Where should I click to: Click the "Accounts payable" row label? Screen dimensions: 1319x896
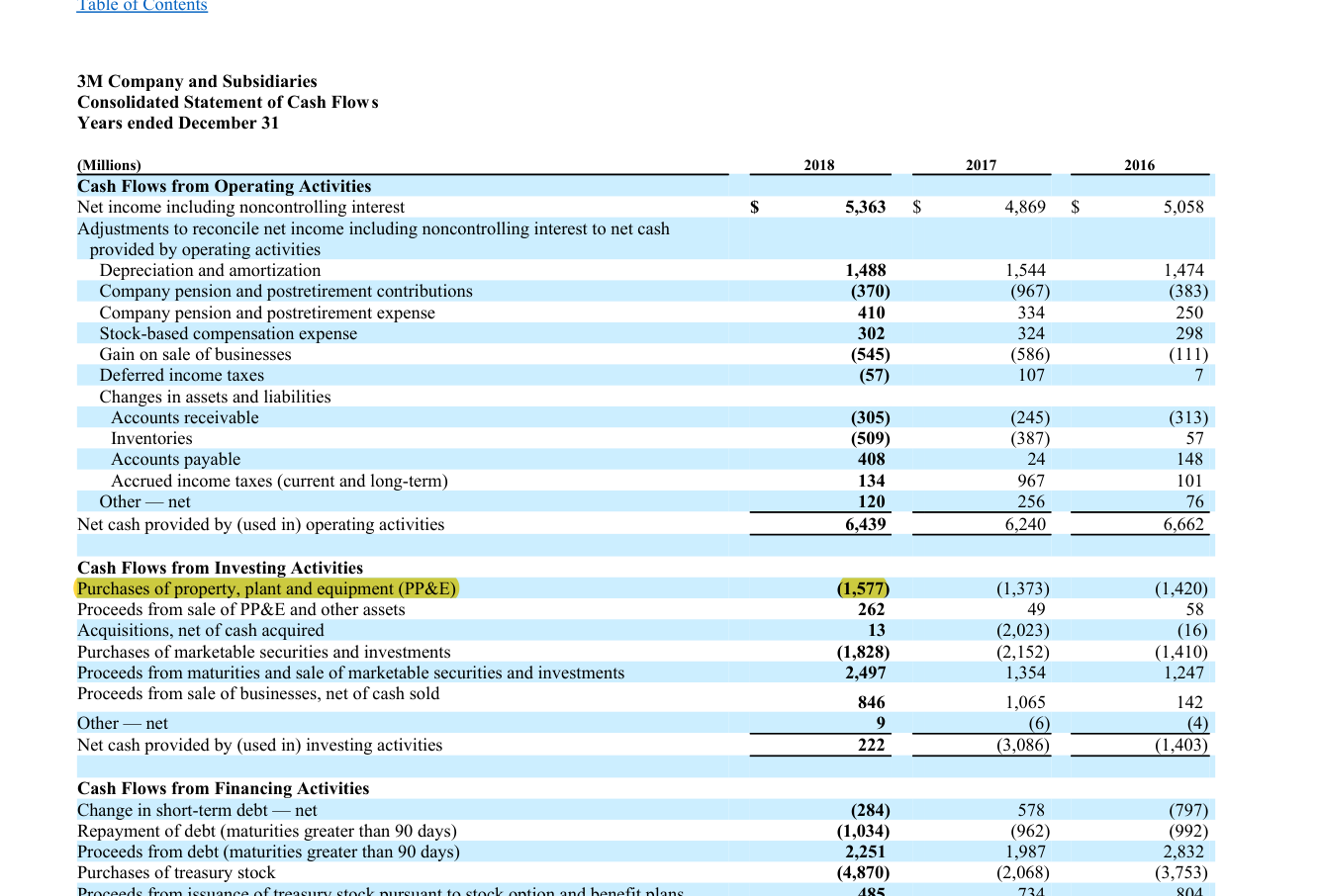pyautogui.click(x=175, y=459)
